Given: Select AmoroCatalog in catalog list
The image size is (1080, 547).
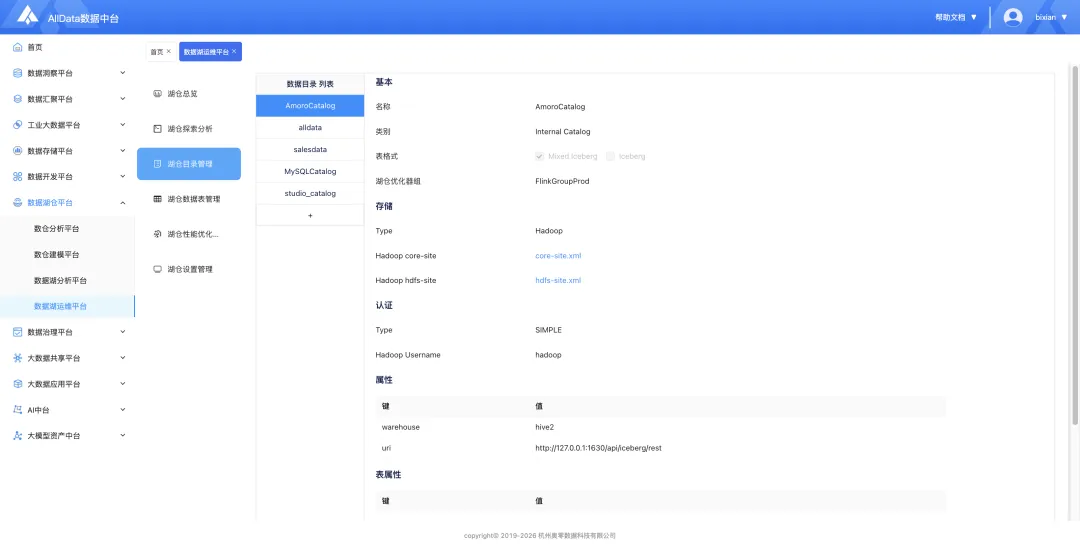Looking at the screenshot, I should (x=310, y=105).
